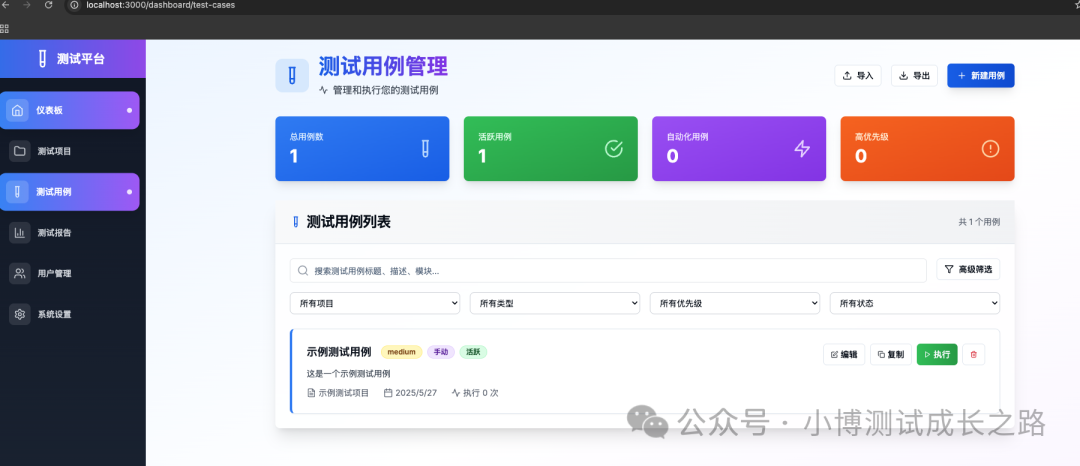Click the 活跃 status tag
Viewport: 1080px width, 466px height.
click(473, 352)
